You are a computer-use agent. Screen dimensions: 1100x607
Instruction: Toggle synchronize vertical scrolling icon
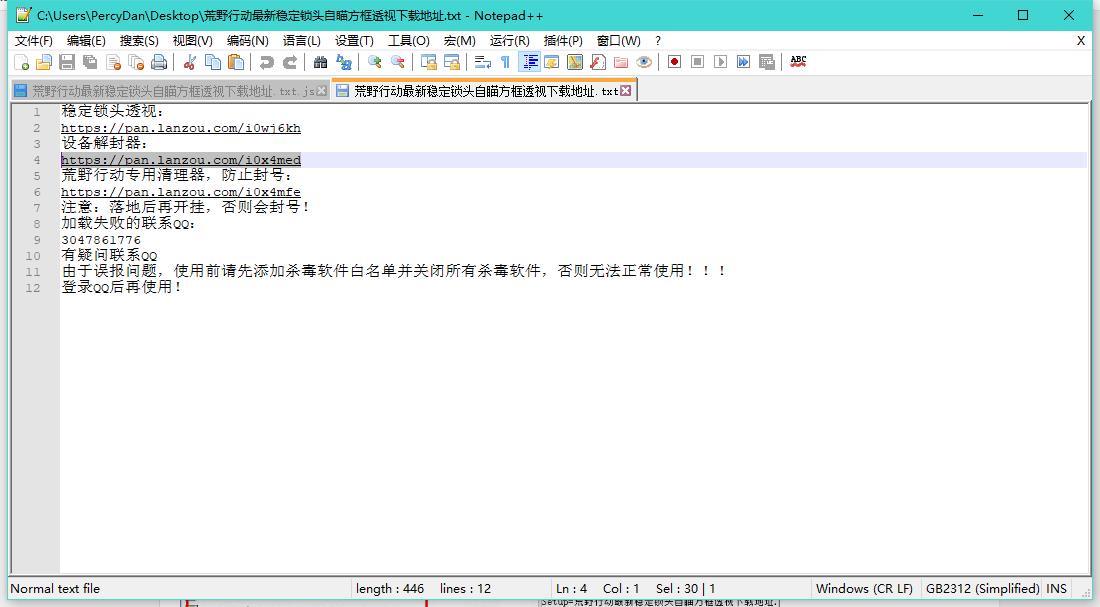pyautogui.click(x=429, y=62)
